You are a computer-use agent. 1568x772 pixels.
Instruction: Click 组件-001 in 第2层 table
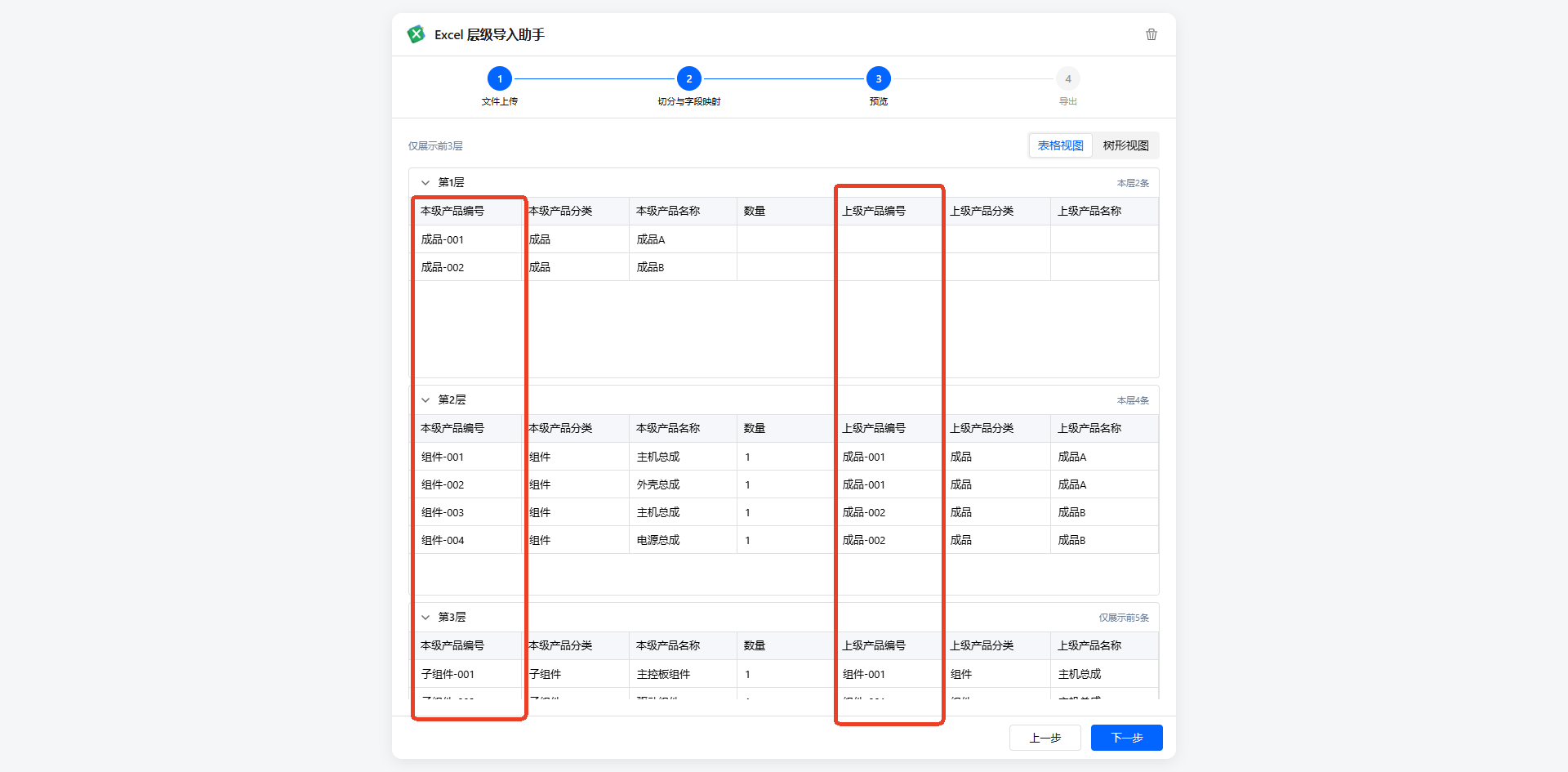tap(443, 457)
